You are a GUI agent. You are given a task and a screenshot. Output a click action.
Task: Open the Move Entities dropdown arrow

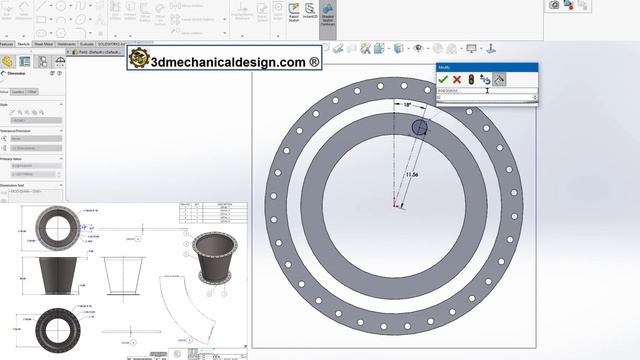(224, 33)
